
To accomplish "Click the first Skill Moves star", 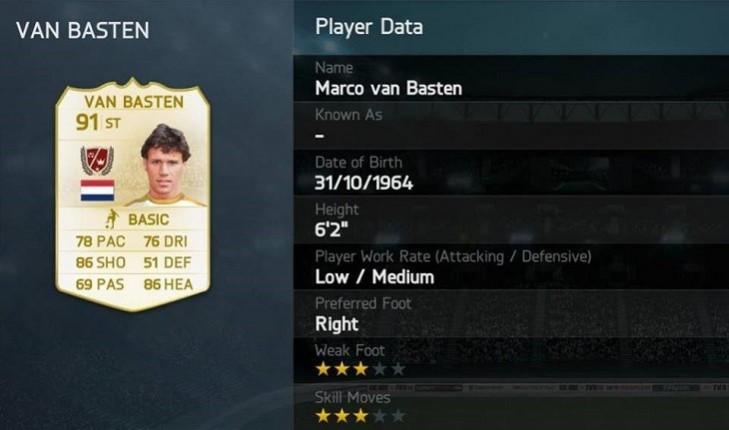I will 323,416.
